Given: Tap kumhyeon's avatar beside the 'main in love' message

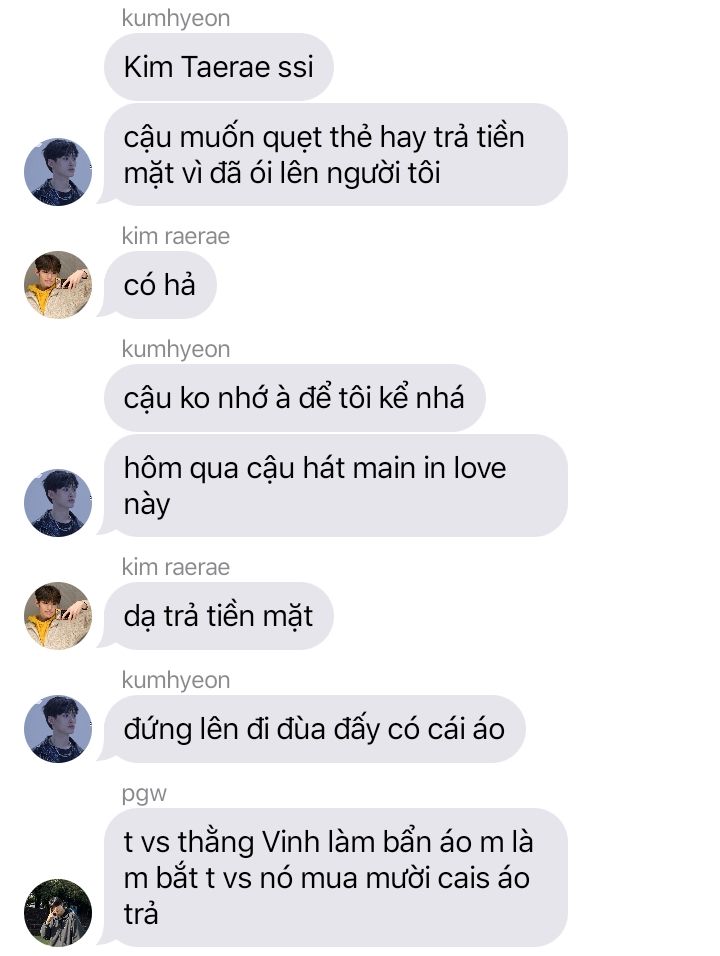Looking at the screenshot, I should coord(58,503).
